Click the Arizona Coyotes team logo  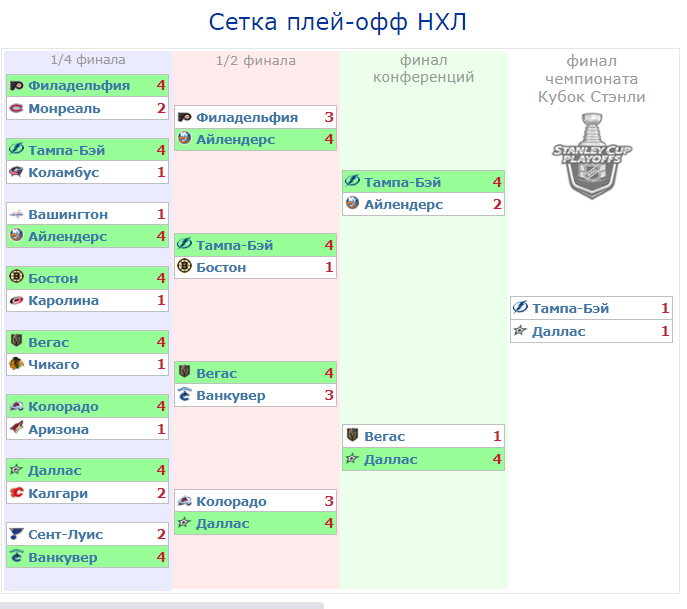click(x=16, y=430)
